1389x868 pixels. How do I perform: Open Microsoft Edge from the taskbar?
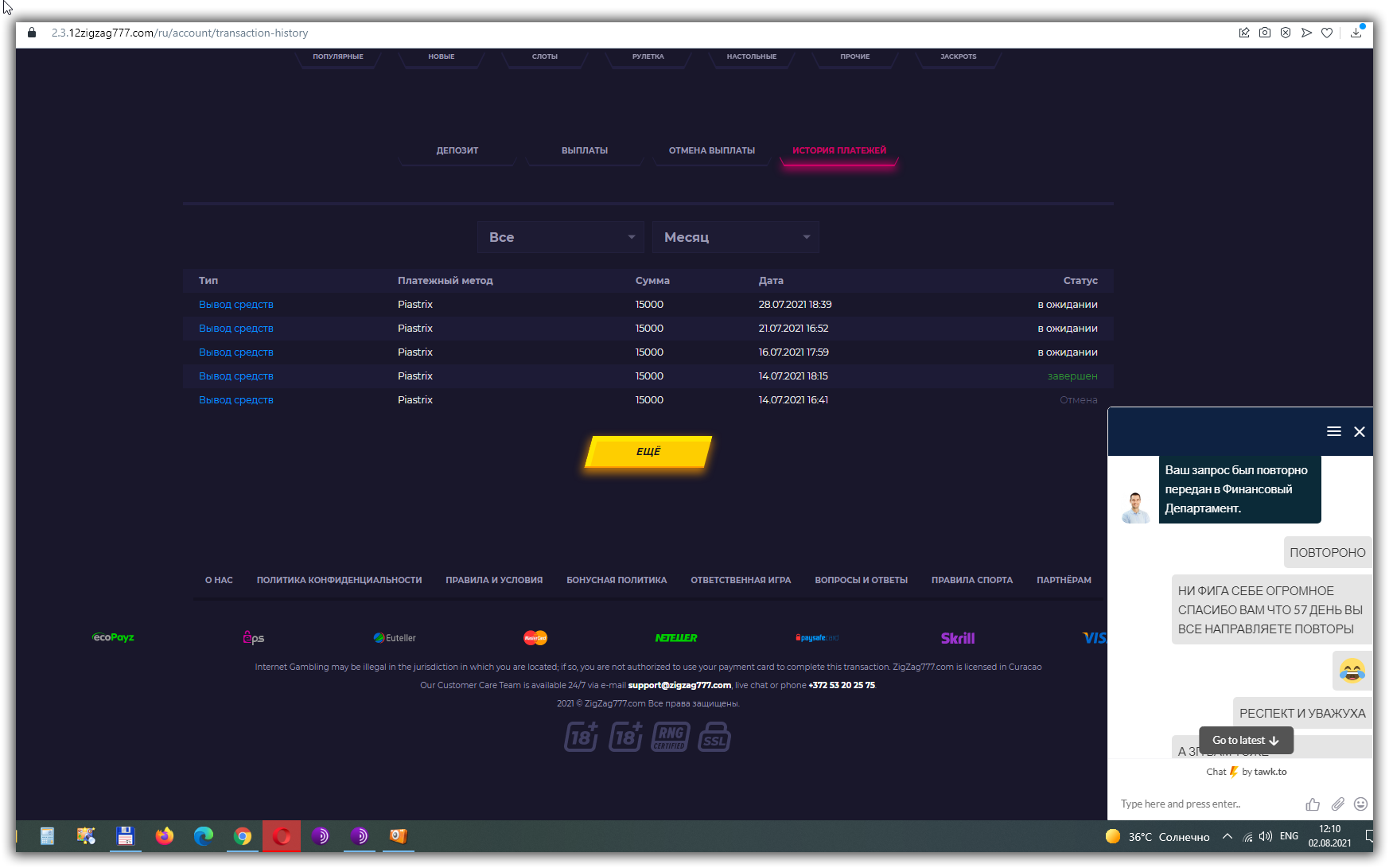point(204,836)
